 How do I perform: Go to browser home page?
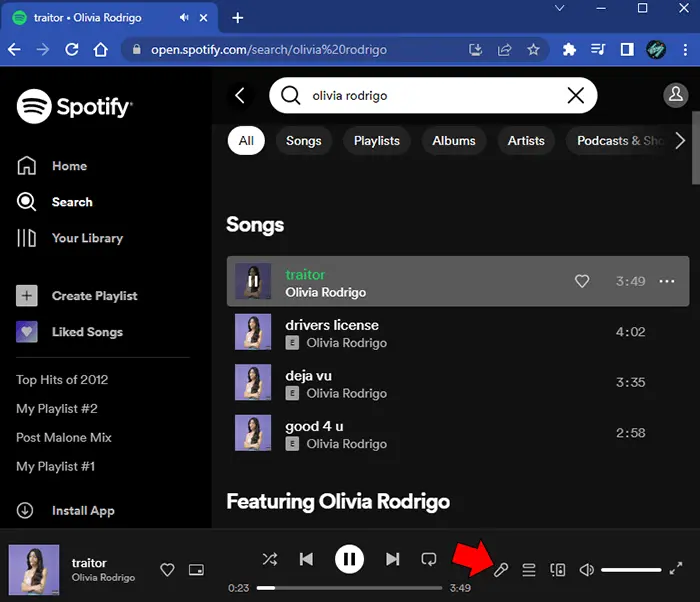[100, 49]
